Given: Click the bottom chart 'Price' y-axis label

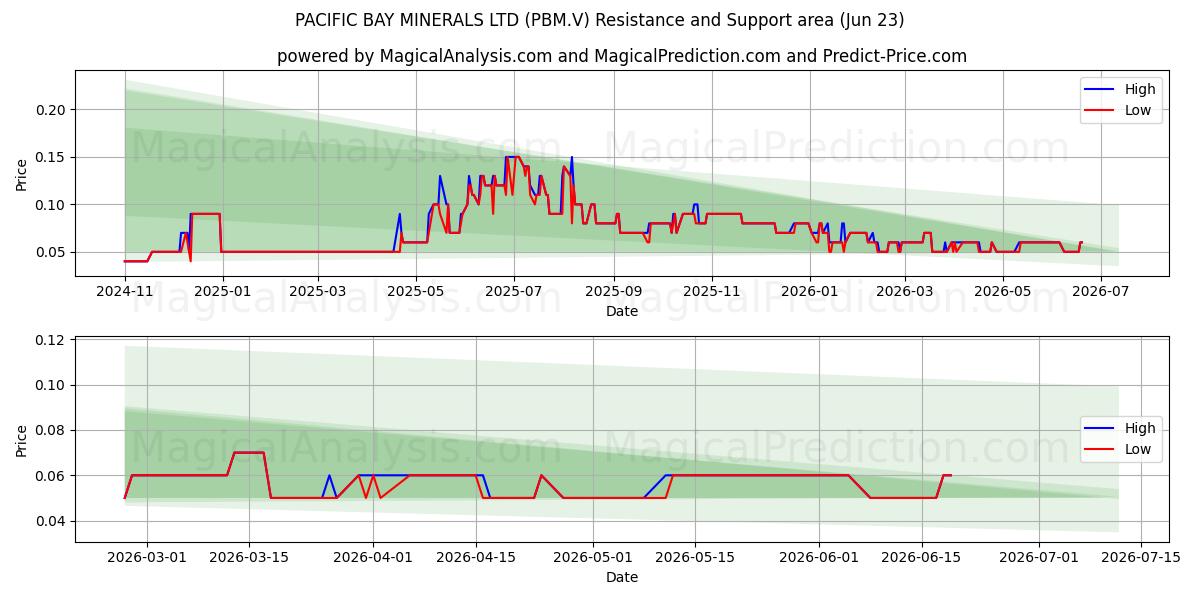Looking at the screenshot, I should pos(22,439).
